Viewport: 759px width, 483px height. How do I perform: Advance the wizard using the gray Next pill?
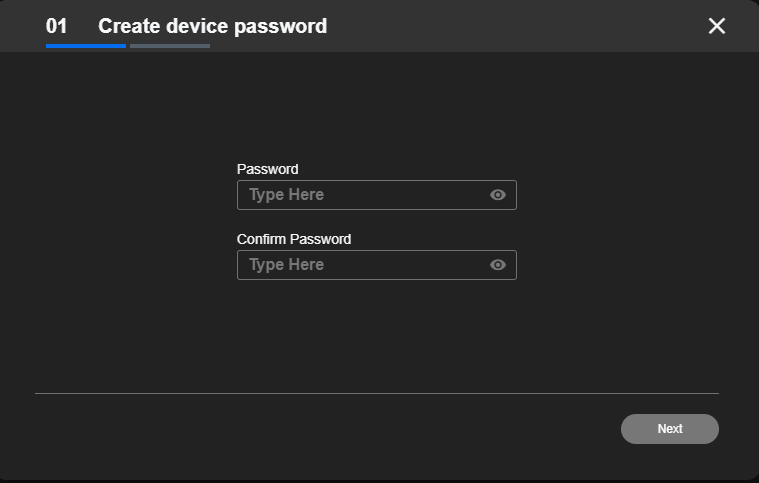[670, 429]
